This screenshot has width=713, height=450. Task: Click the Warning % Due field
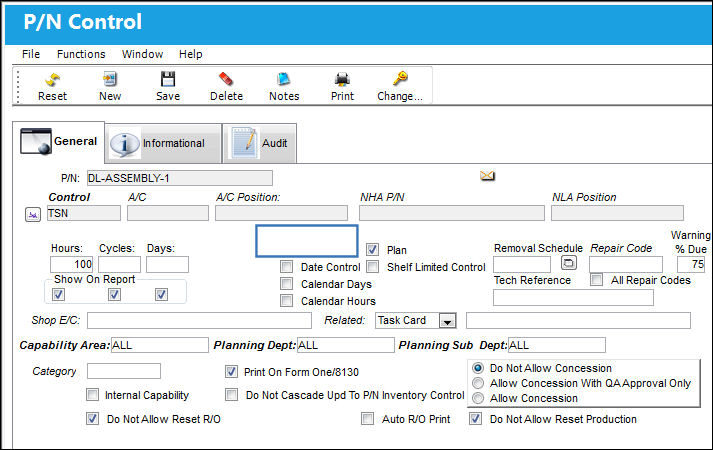pos(691,264)
